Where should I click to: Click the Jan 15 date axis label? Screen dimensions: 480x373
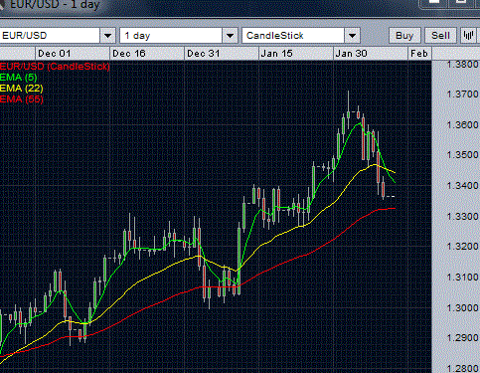277,53
